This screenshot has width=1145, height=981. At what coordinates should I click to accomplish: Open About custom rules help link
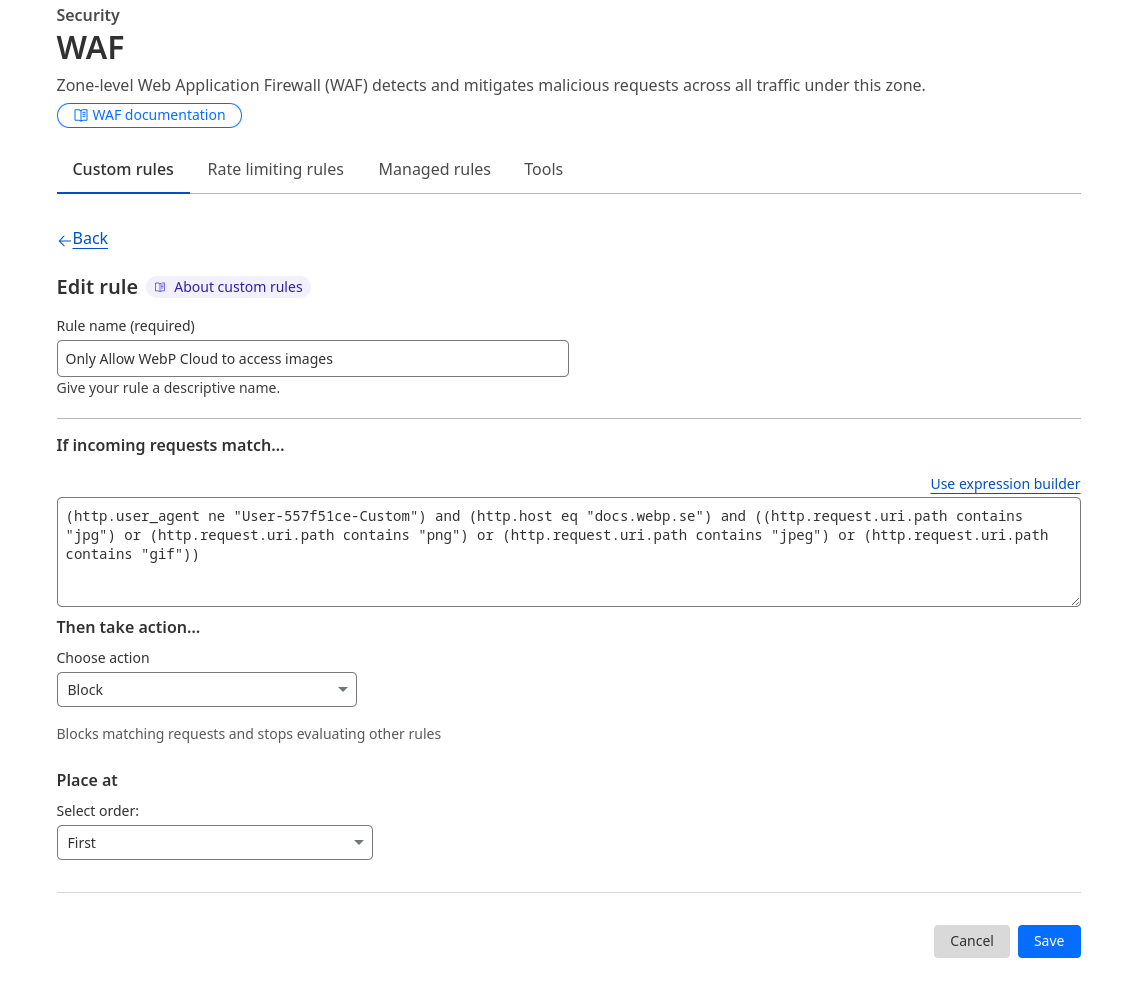(229, 287)
